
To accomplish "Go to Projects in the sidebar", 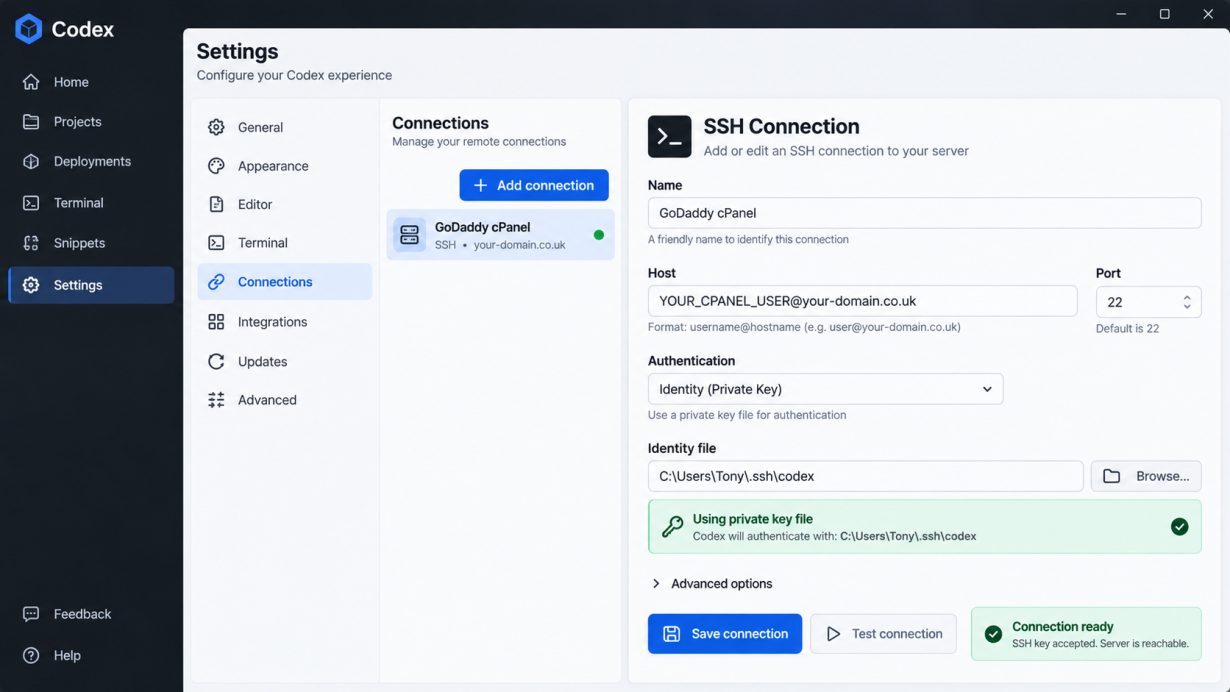I will click(91, 122).
